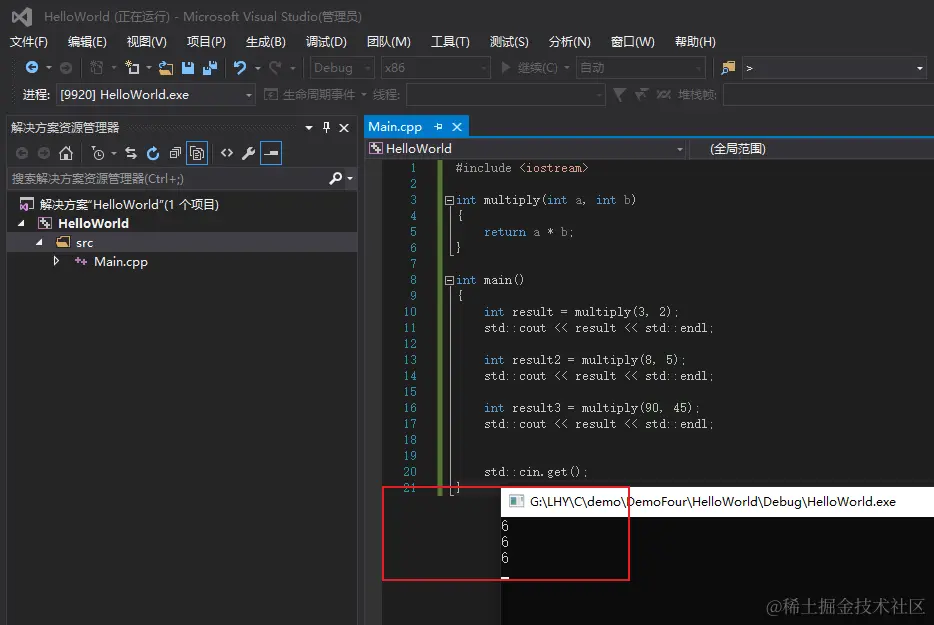Click the Home icon in Solution Explorer

[x=66, y=154]
